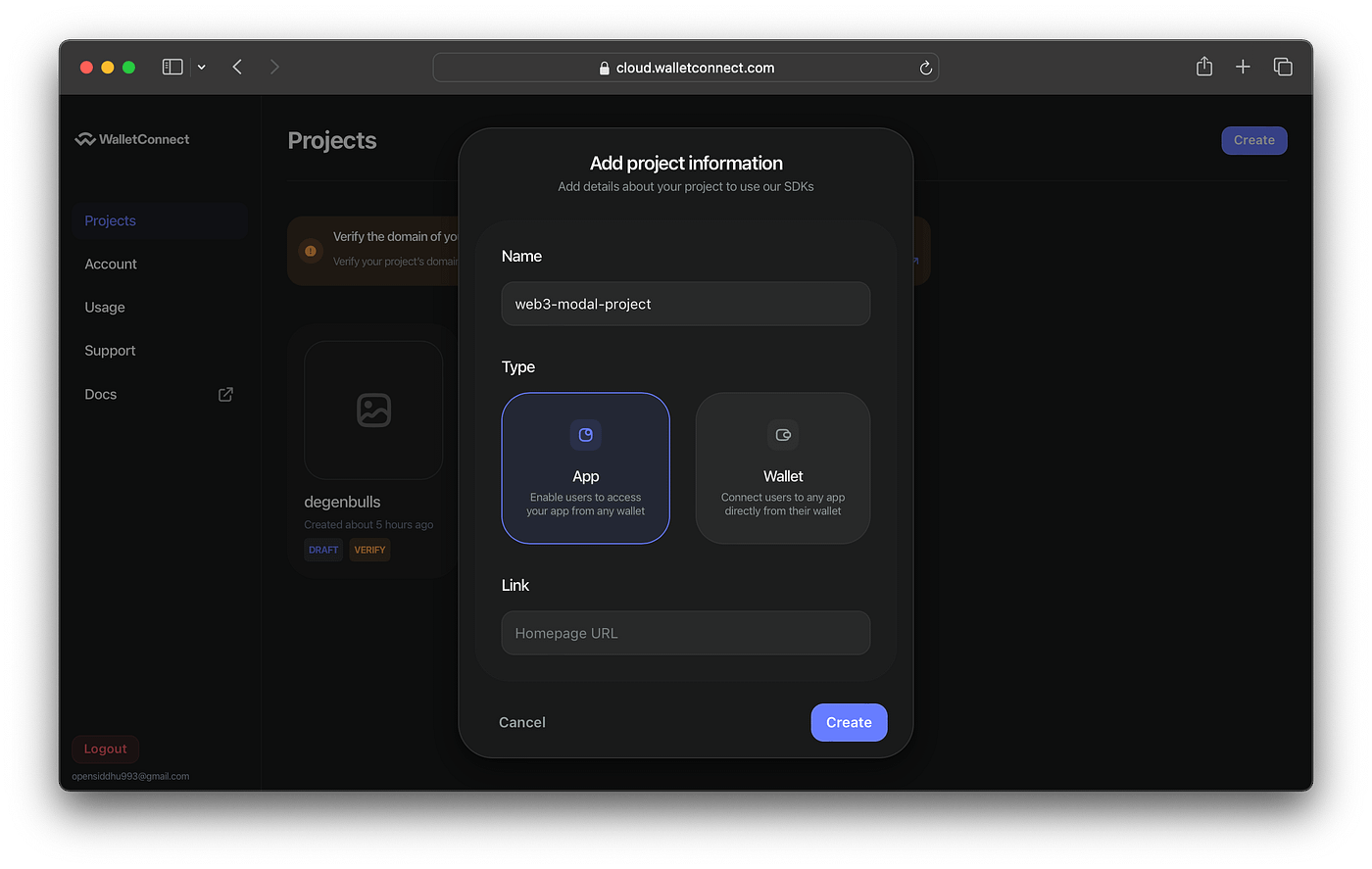Open a new tab with the plus icon
Viewport: 1372px width, 869px height.
[x=1243, y=67]
